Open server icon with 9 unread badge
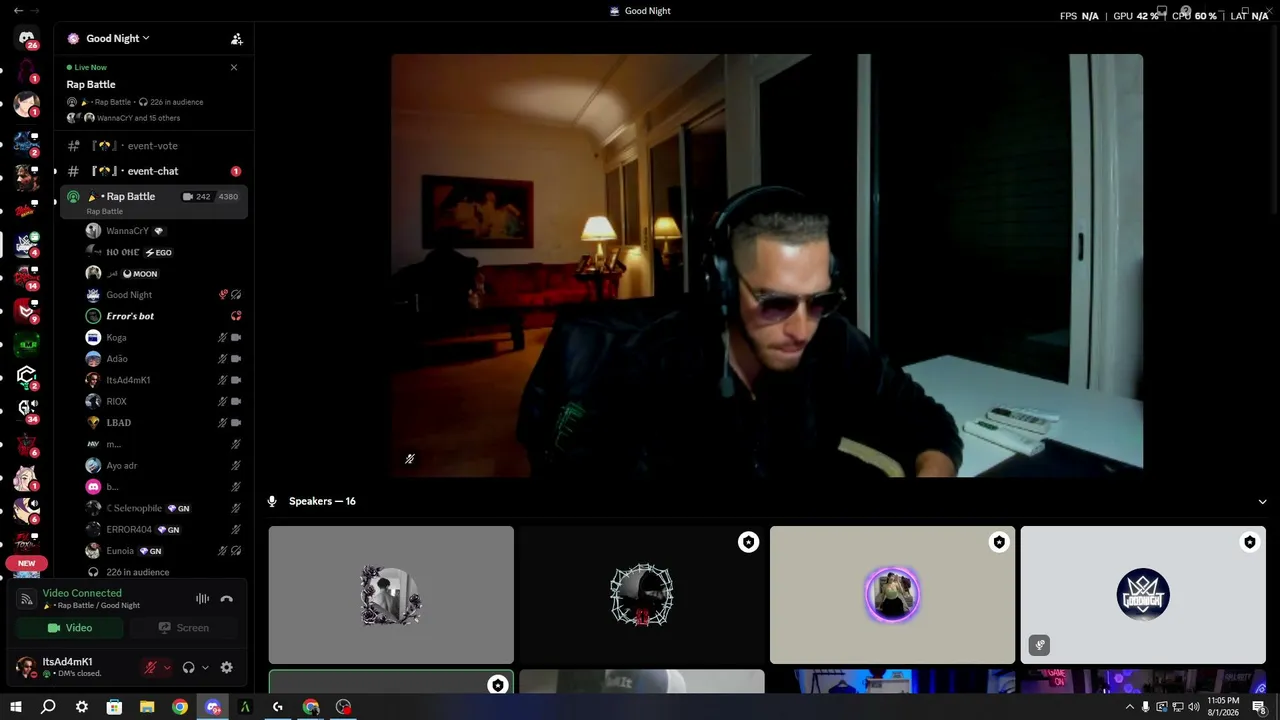 pos(27,310)
